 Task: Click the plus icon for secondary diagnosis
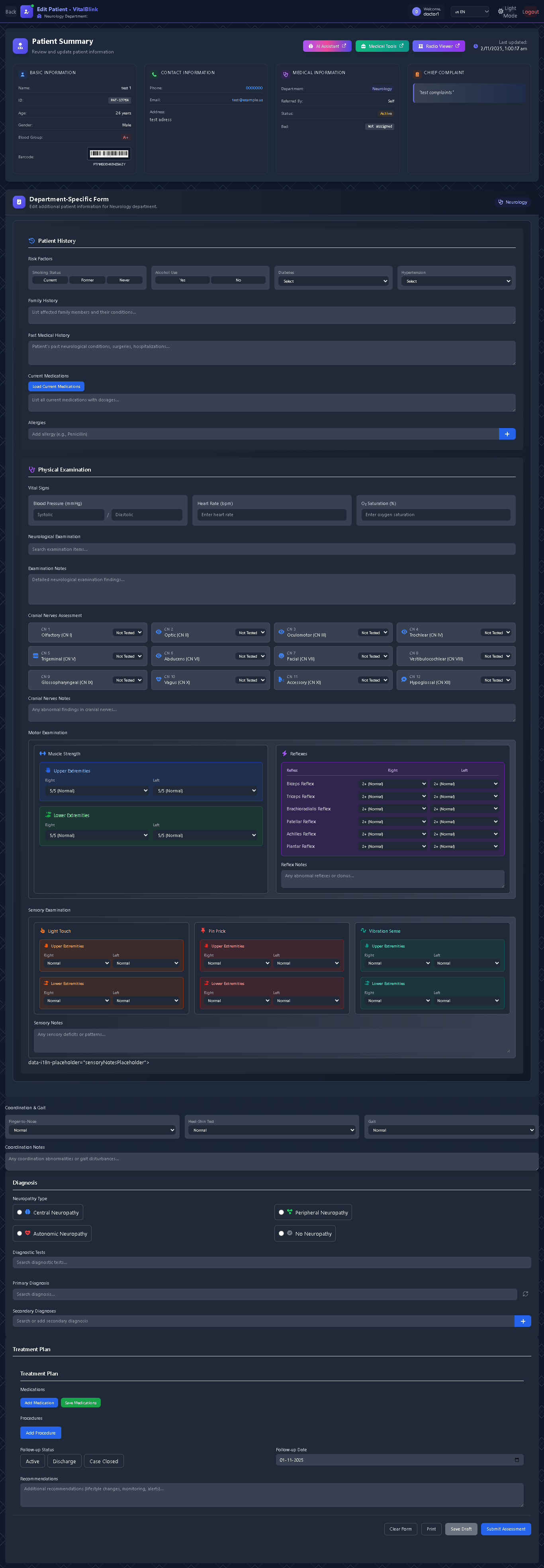(522, 1321)
